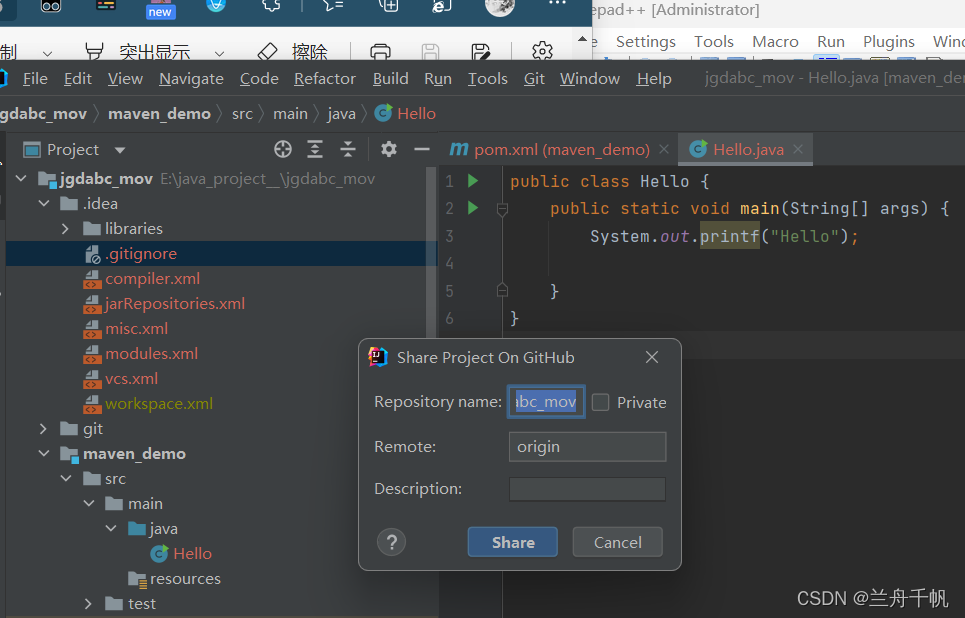This screenshot has width=965, height=618.
Task: Collapse the maven_demo module
Action: click(44, 453)
